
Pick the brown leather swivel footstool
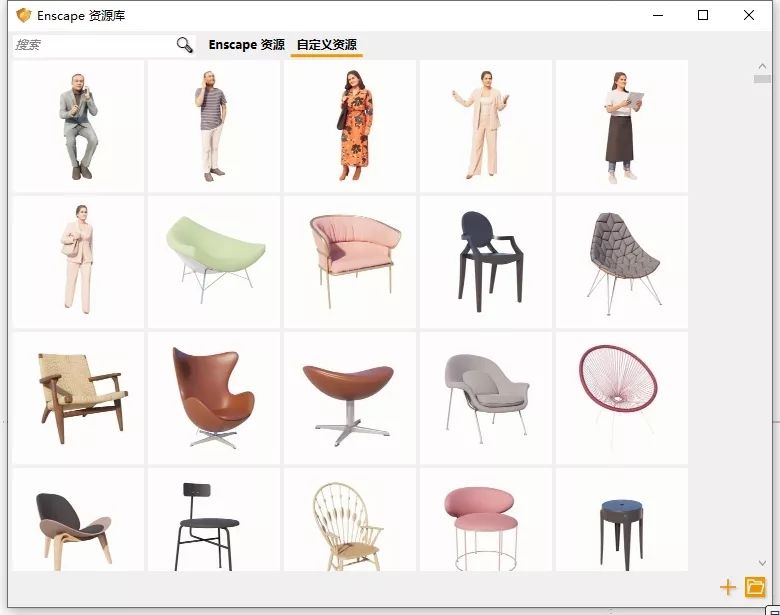click(x=350, y=398)
